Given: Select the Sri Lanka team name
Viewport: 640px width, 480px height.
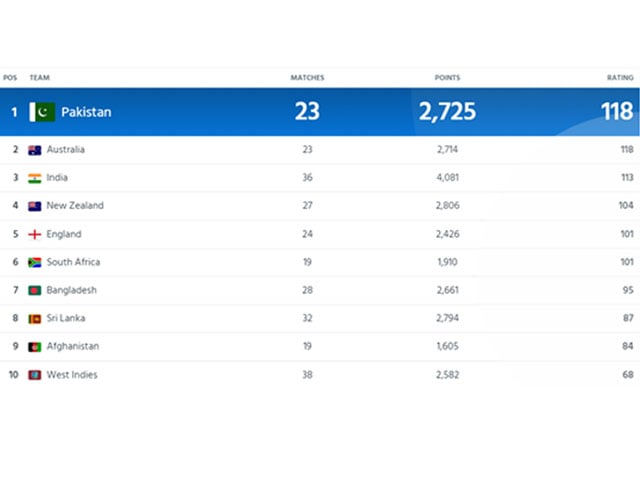Looking at the screenshot, I should pos(66,318).
